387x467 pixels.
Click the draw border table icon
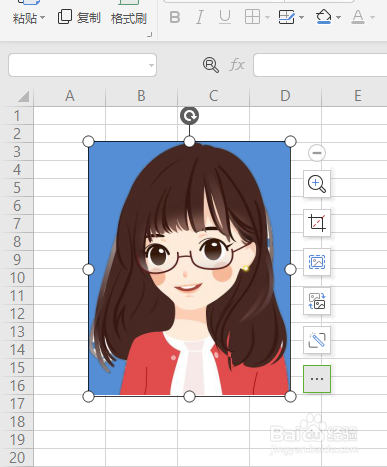pos(287,17)
